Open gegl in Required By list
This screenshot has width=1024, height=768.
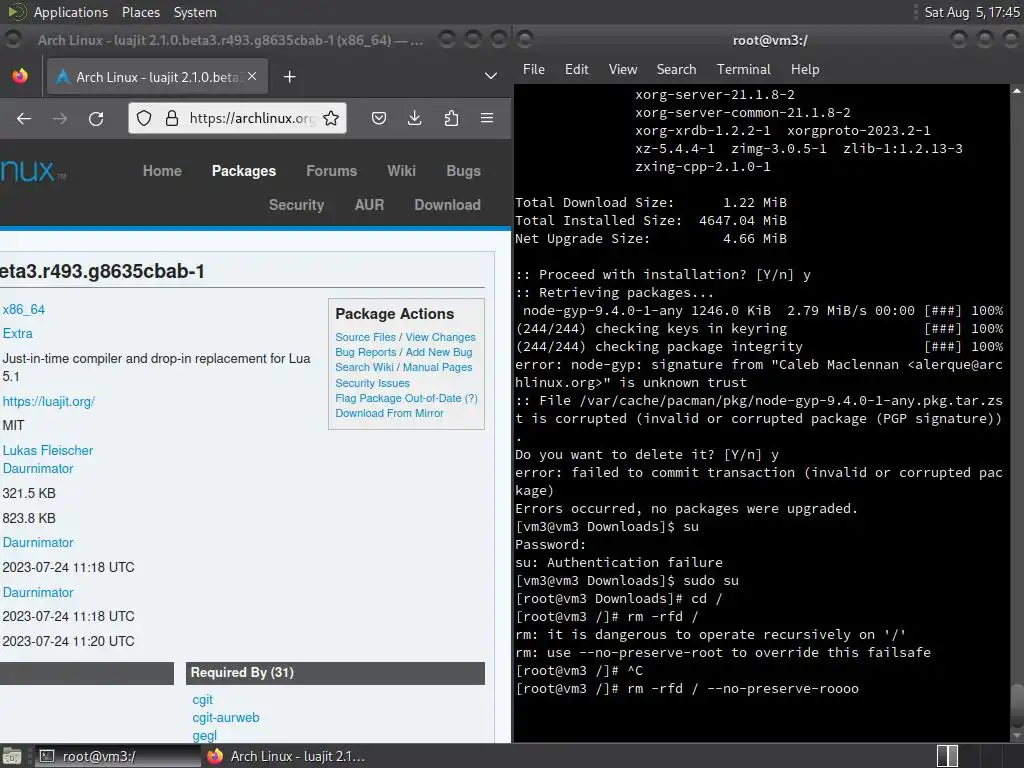click(204, 735)
